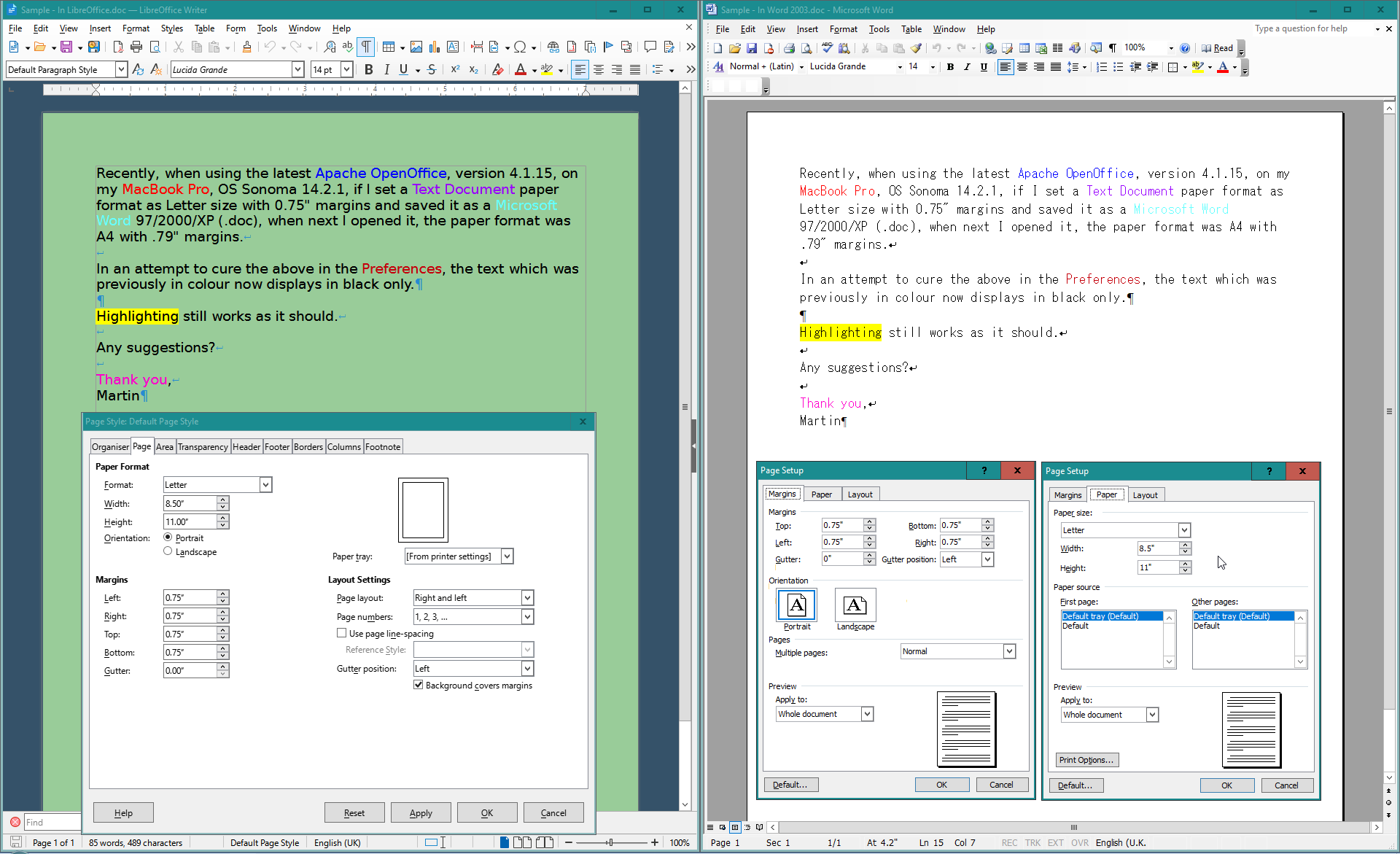The image size is (1400, 854).
Task: Click Word yellow Highlight button
Action: click(1197, 66)
